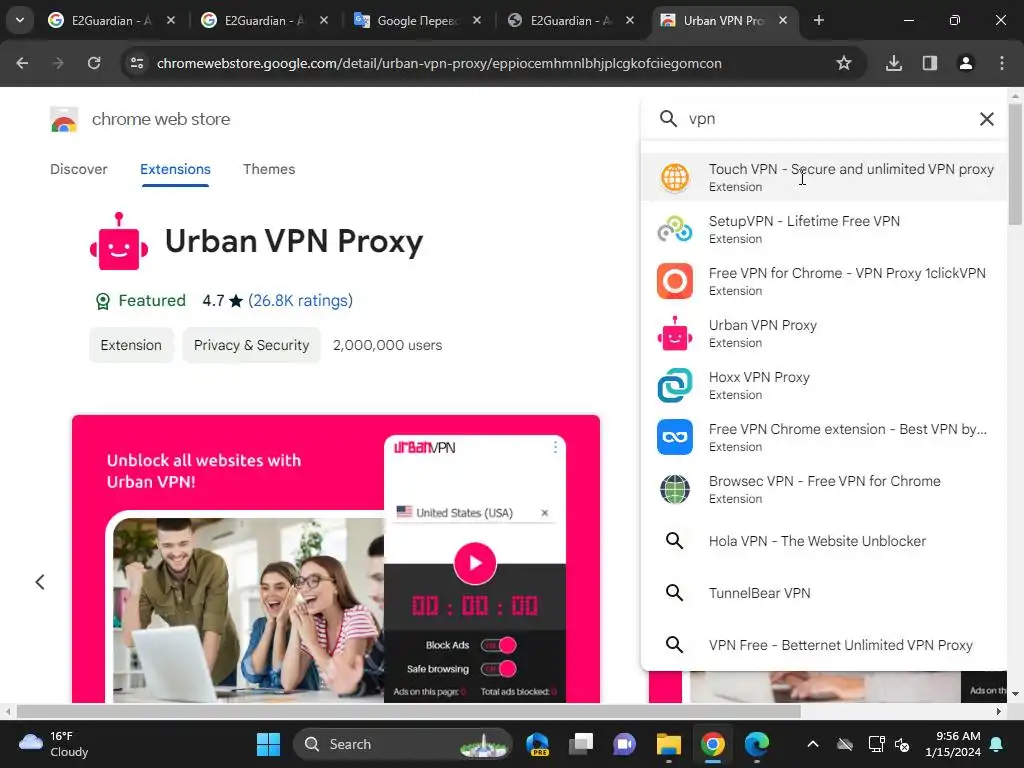Click the horizontal page scrollbar
The width and height of the screenshot is (1024, 768).
coord(408,711)
